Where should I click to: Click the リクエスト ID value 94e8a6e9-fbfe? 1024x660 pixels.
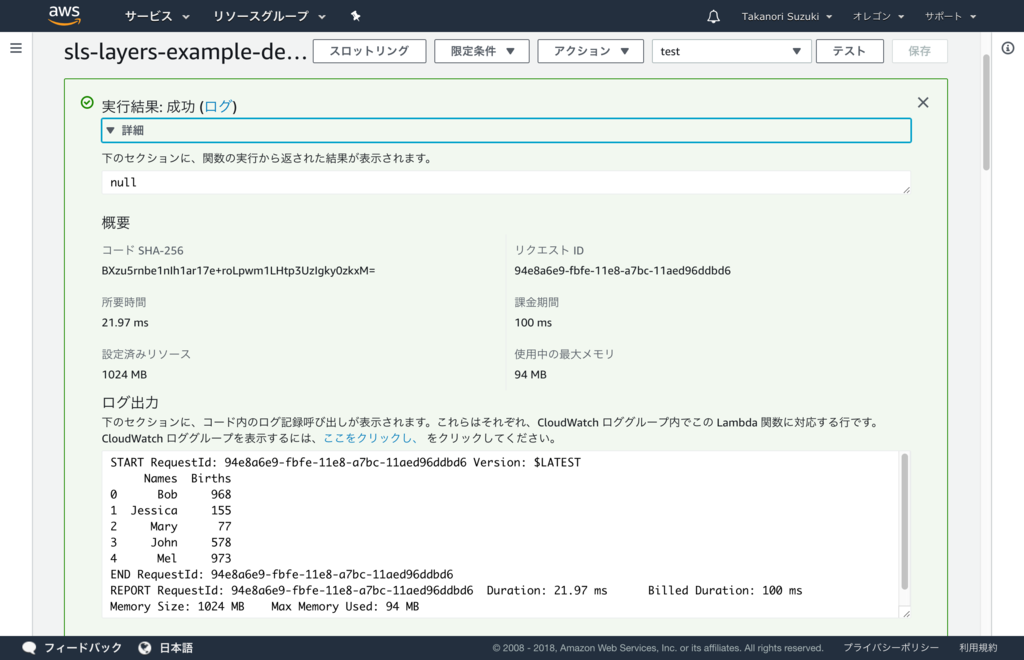(622, 270)
